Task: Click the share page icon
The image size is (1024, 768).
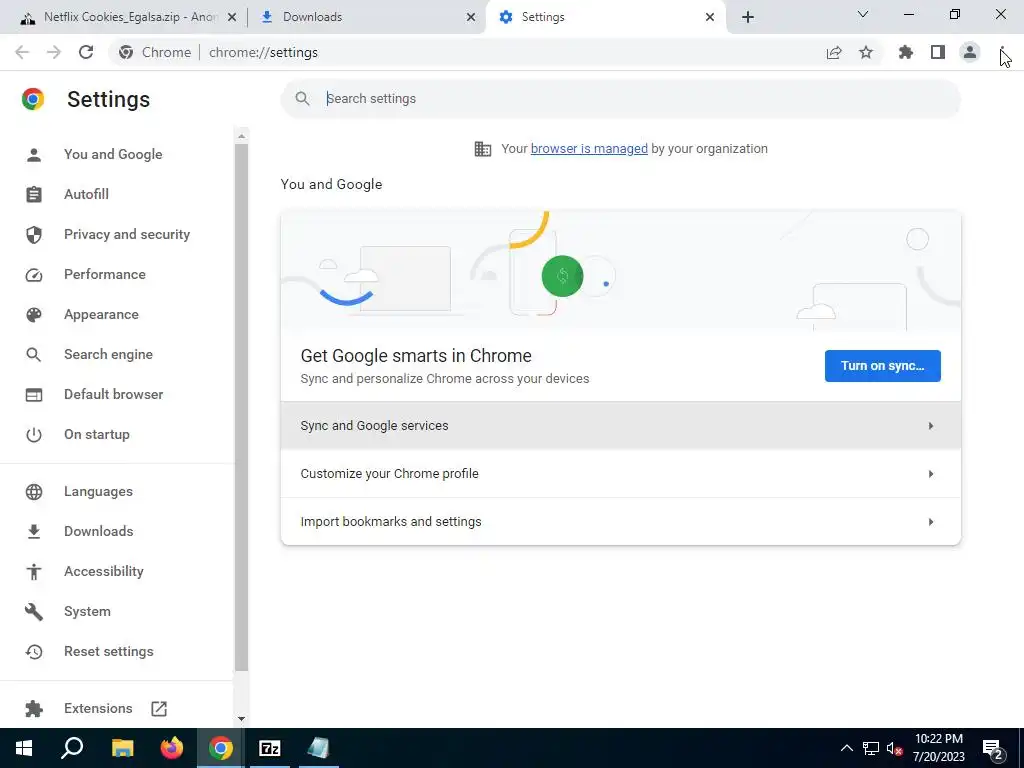Action: (x=834, y=53)
